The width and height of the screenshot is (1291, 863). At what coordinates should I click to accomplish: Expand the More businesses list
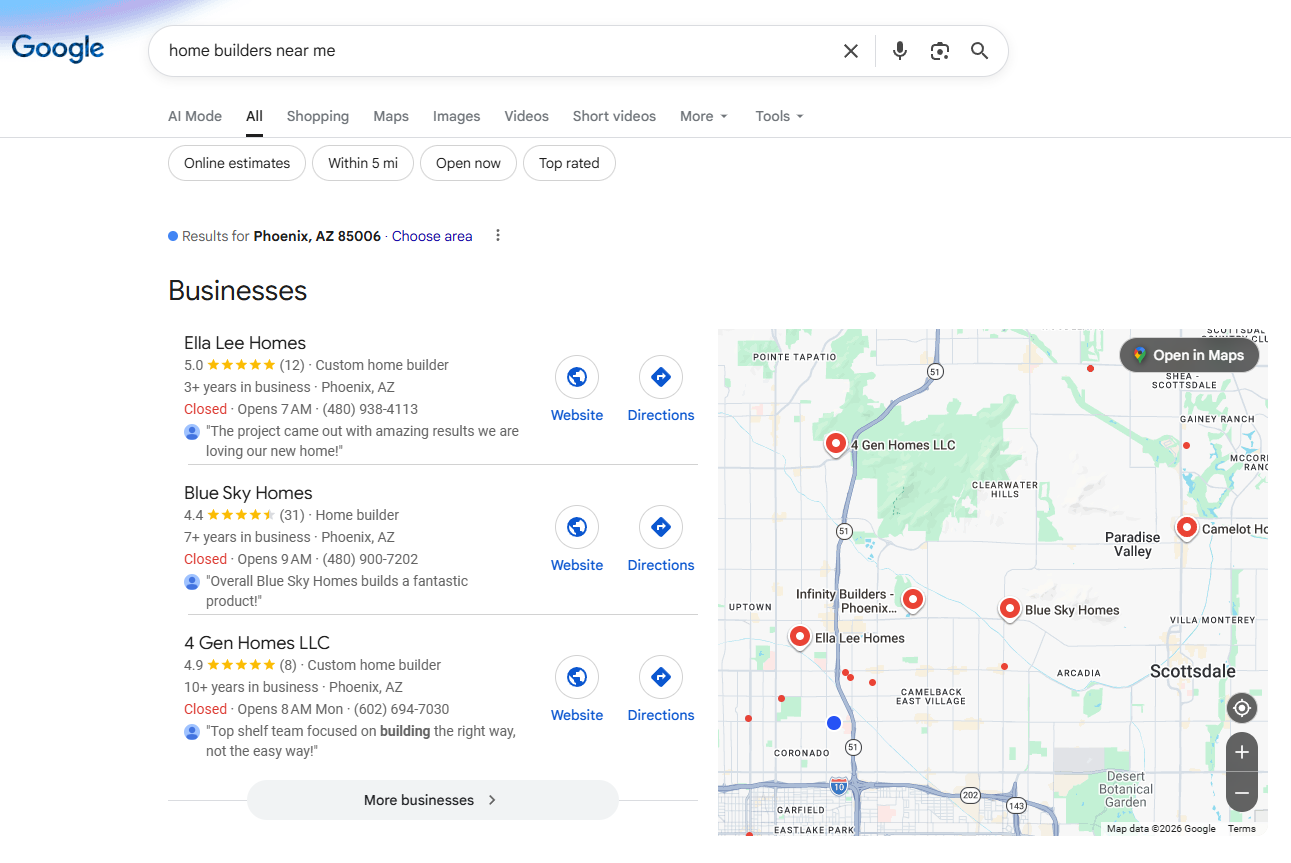pyautogui.click(x=432, y=800)
